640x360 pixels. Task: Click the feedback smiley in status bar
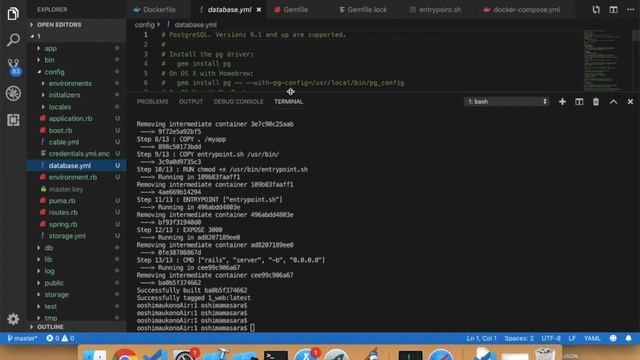(x=613, y=338)
